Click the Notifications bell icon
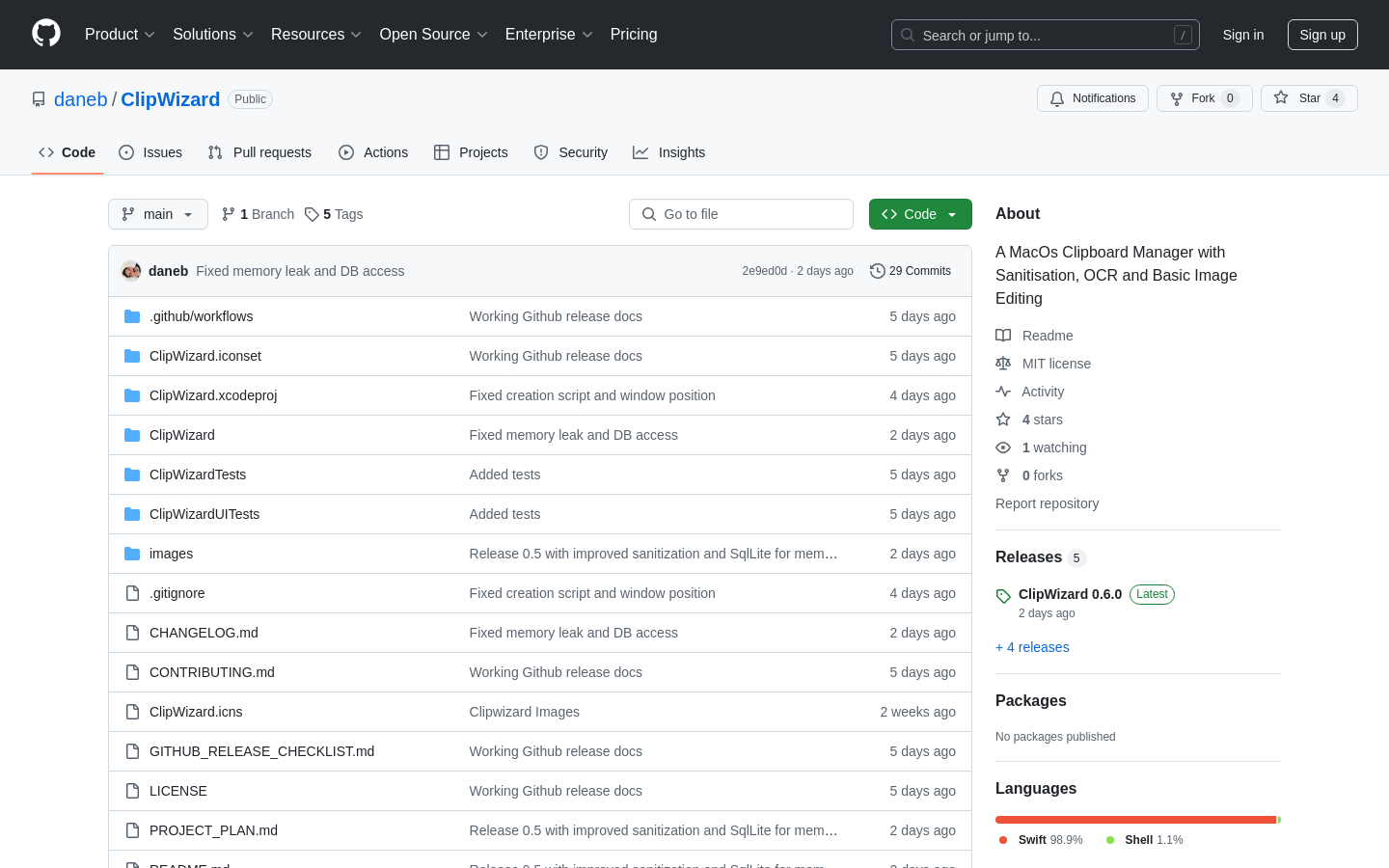The height and width of the screenshot is (868, 1389). coord(1057,98)
